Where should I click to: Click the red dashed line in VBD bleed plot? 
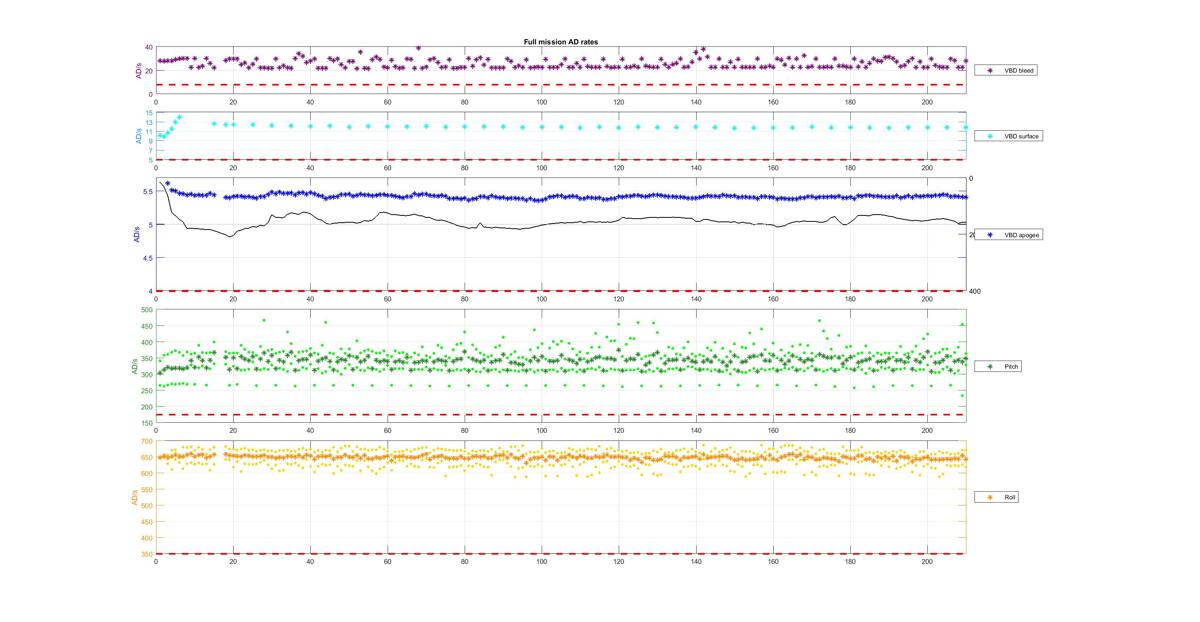click(561, 85)
